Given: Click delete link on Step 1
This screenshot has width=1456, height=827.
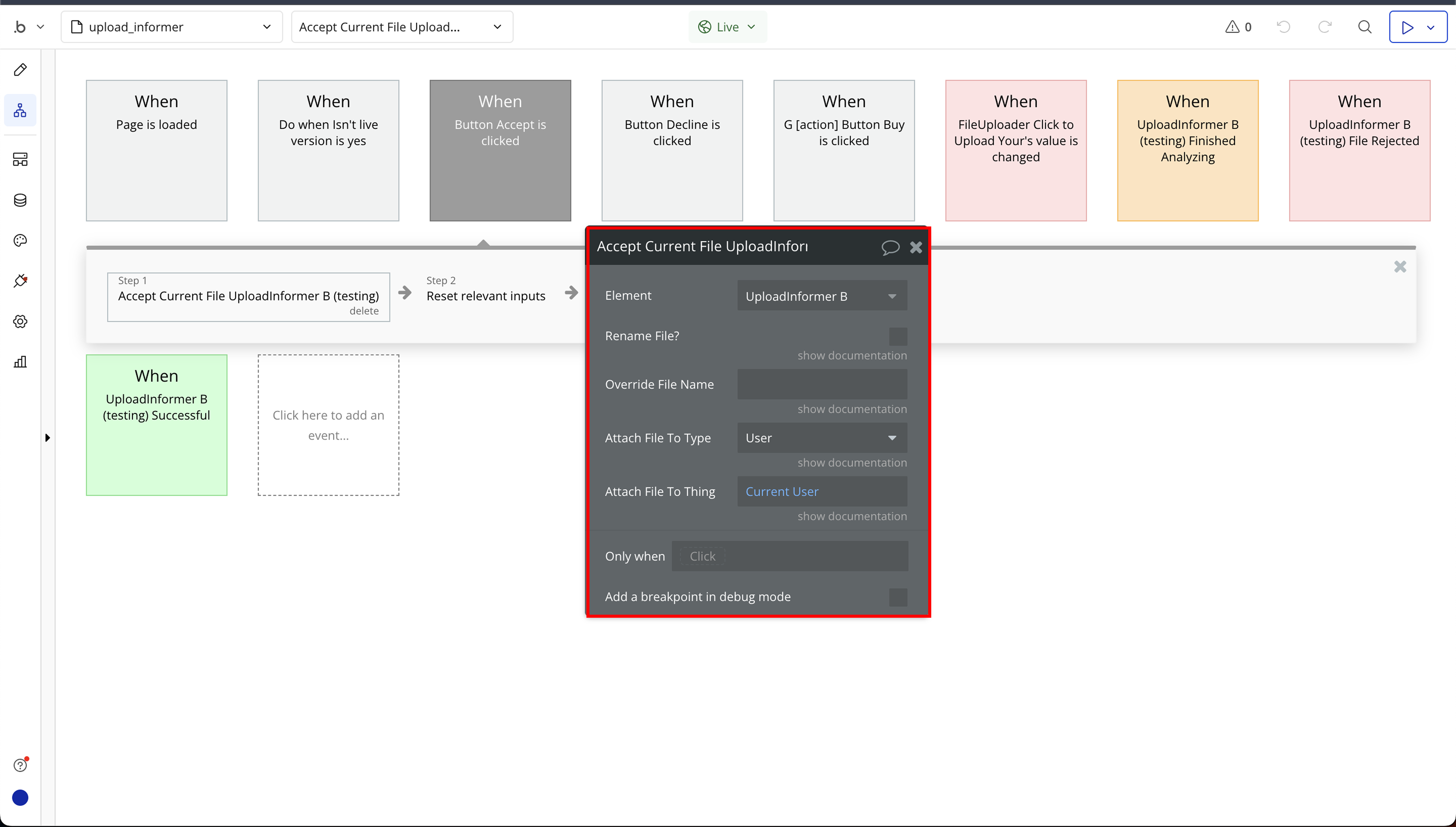Looking at the screenshot, I should pos(364,311).
